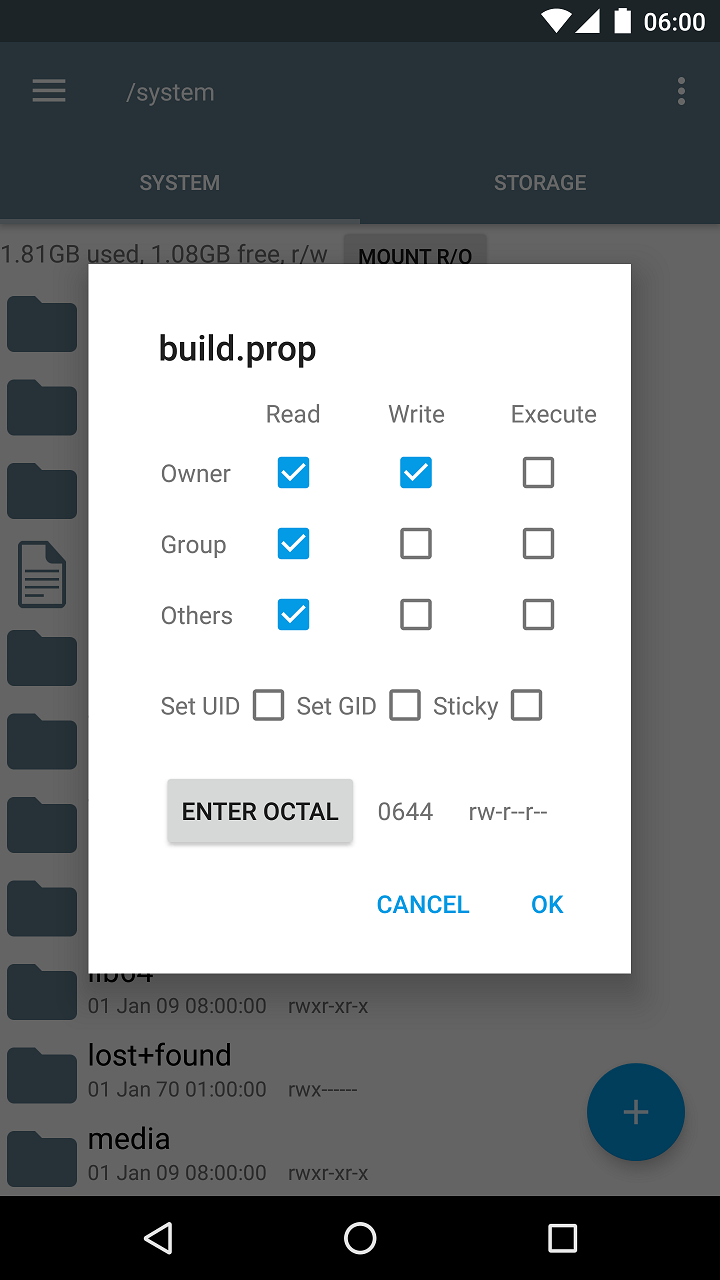Disable Read permission for Owner
The width and height of the screenshot is (720, 1280).
coord(293,472)
